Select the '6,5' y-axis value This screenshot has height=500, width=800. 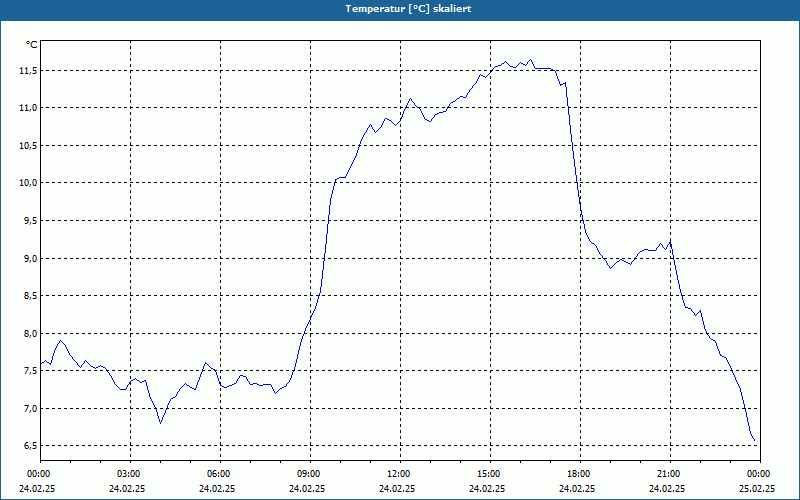(30, 445)
